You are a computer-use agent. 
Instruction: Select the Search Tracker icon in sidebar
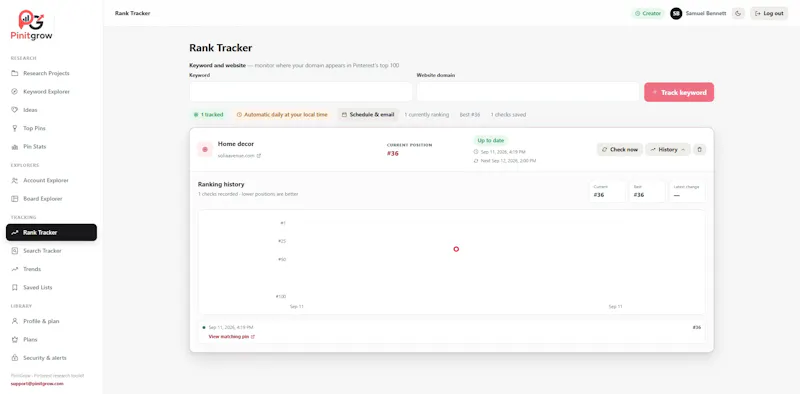pos(14,251)
